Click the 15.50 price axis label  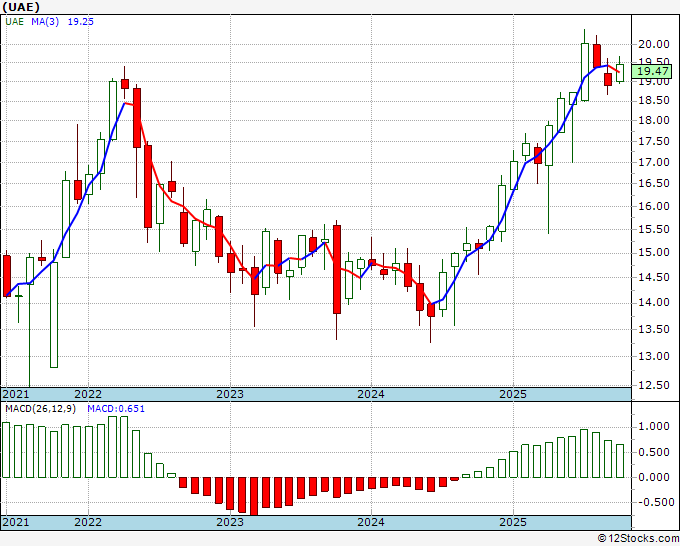[654, 229]
